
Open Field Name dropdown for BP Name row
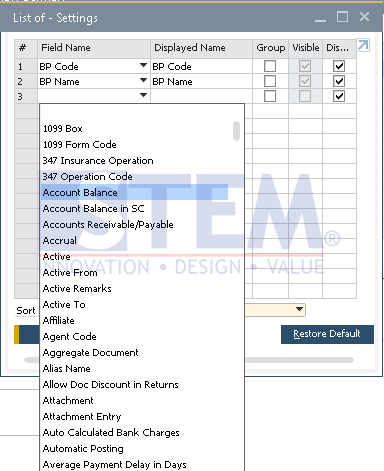pos(143,80)
